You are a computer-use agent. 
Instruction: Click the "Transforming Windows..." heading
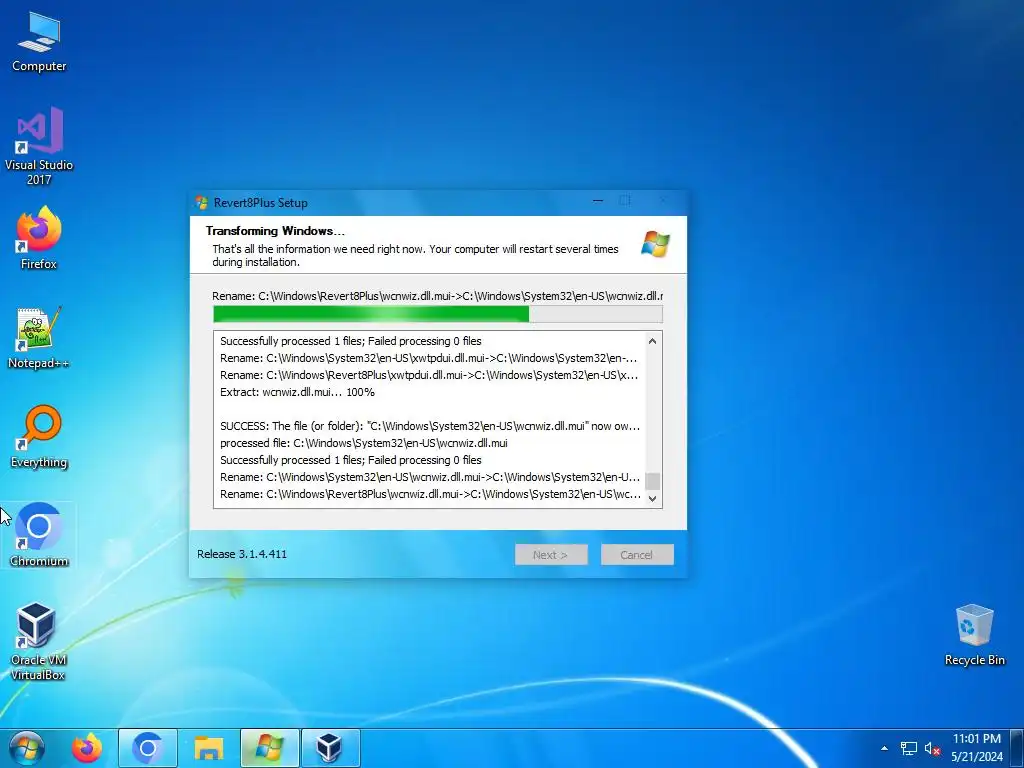(x=275, y=231)
